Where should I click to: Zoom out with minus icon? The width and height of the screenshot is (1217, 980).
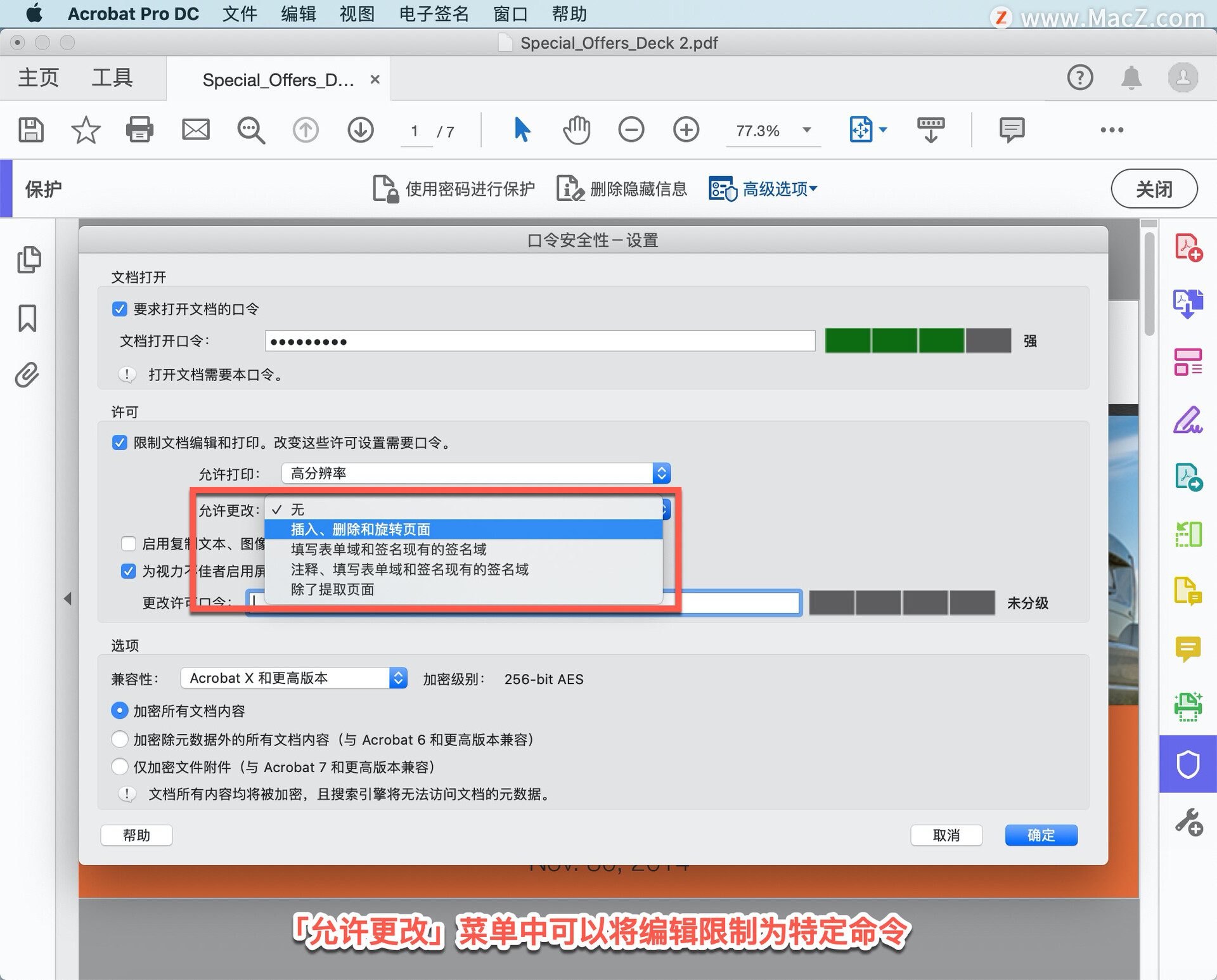(x=631, y=130)
